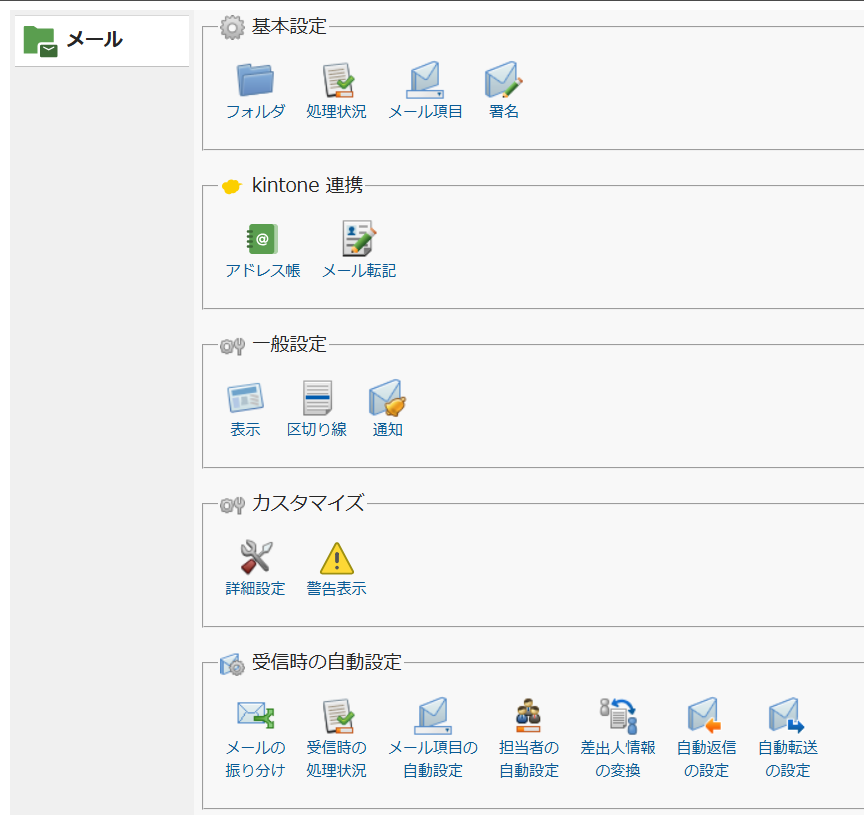The height and width of the screenshot is (821, 864).
Task: Click the 受信時の処理状況 icon
Action: coord(337,716)
